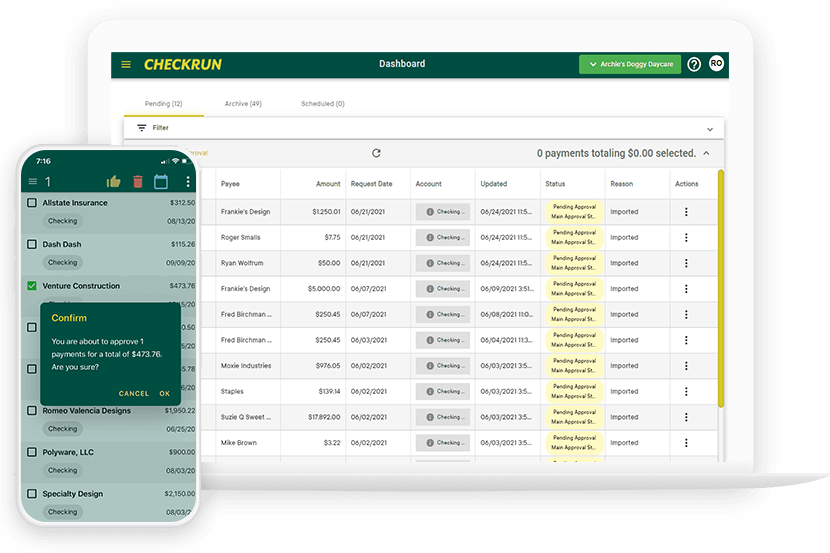This screenshot has height=553, width=830.
Task: Click the CHECKRUN logo
Action: pyautogui.click(x=183, y=65)
